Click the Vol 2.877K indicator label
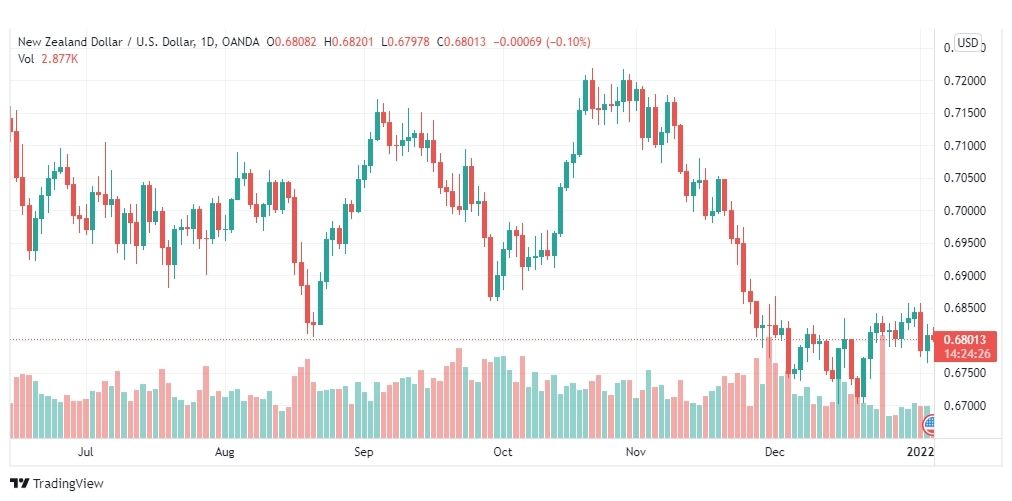Image resolution: width=1012 pixels, height=501 pixels. (x=48, y=59)
